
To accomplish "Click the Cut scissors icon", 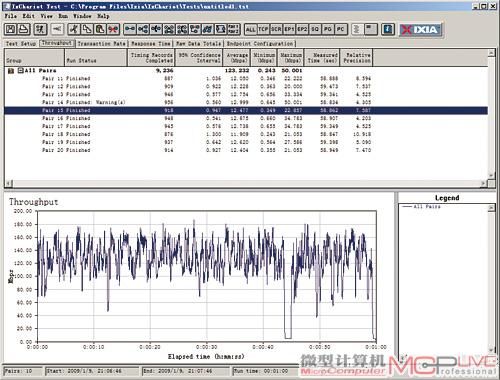I will (x=74, y=29).
